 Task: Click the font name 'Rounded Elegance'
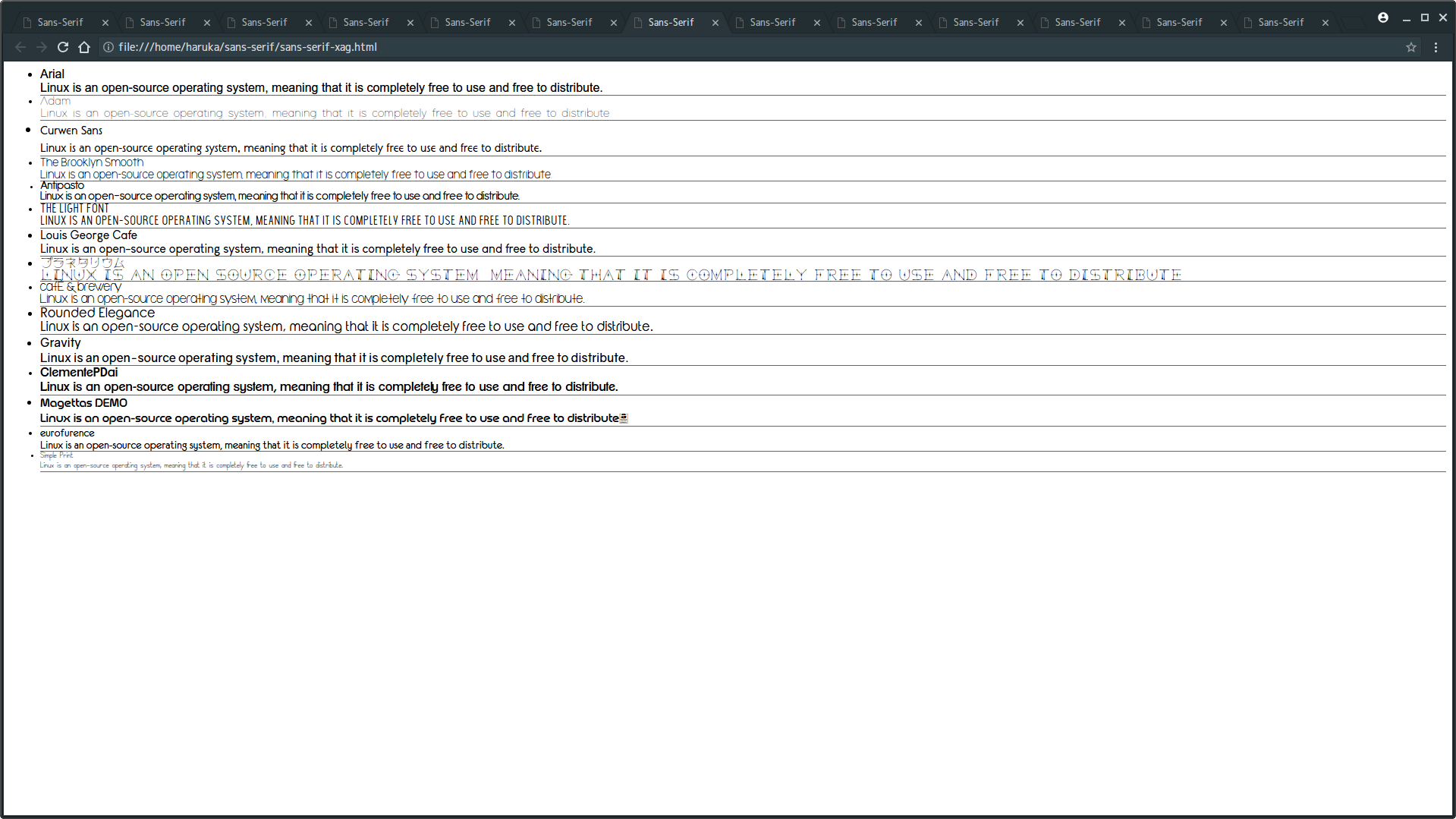coord(97,313)
